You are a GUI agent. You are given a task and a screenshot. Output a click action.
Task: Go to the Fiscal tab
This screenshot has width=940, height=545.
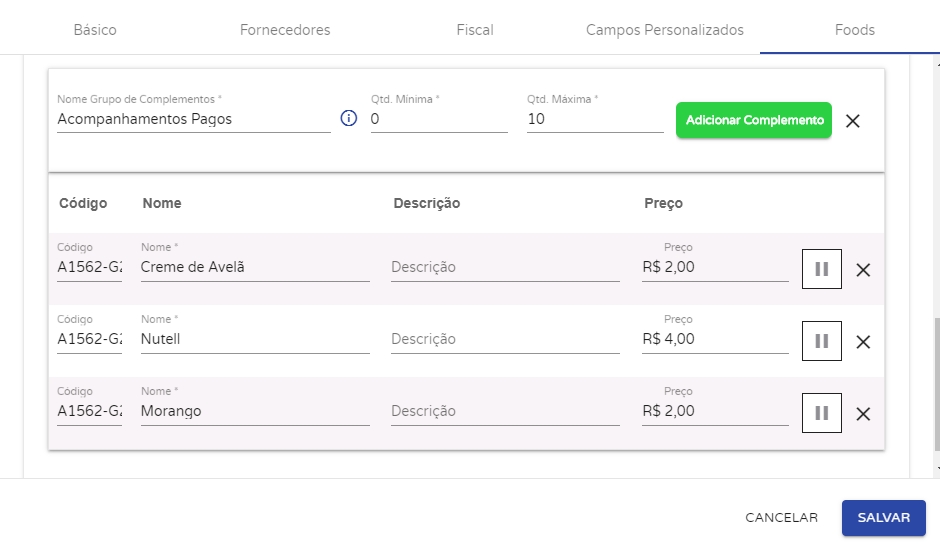pos(475,30)
